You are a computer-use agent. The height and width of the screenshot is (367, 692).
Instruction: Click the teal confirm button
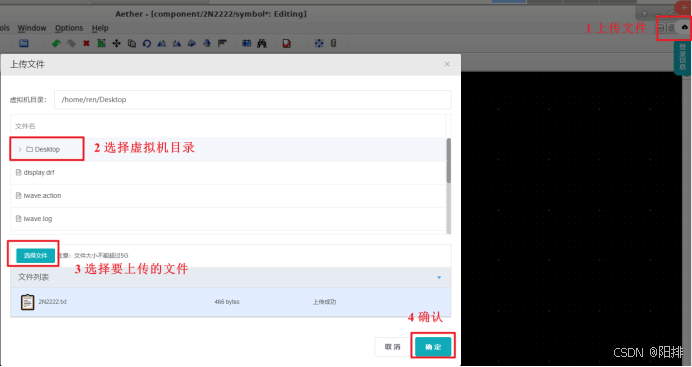tap(433, 347)
